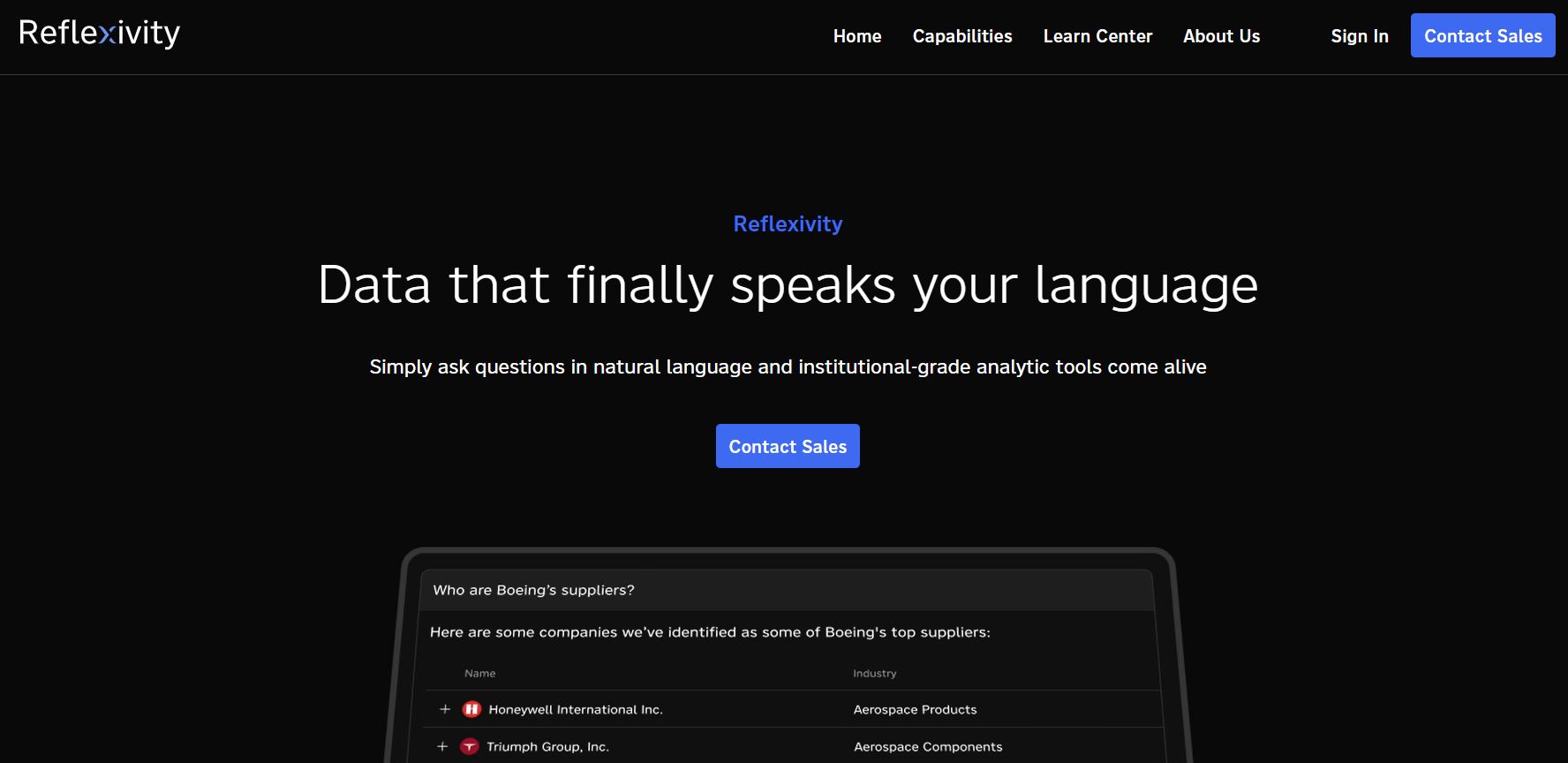
Task: Click the 'Honeywell International Inc.' company name
Action: (x=576, y=709)
